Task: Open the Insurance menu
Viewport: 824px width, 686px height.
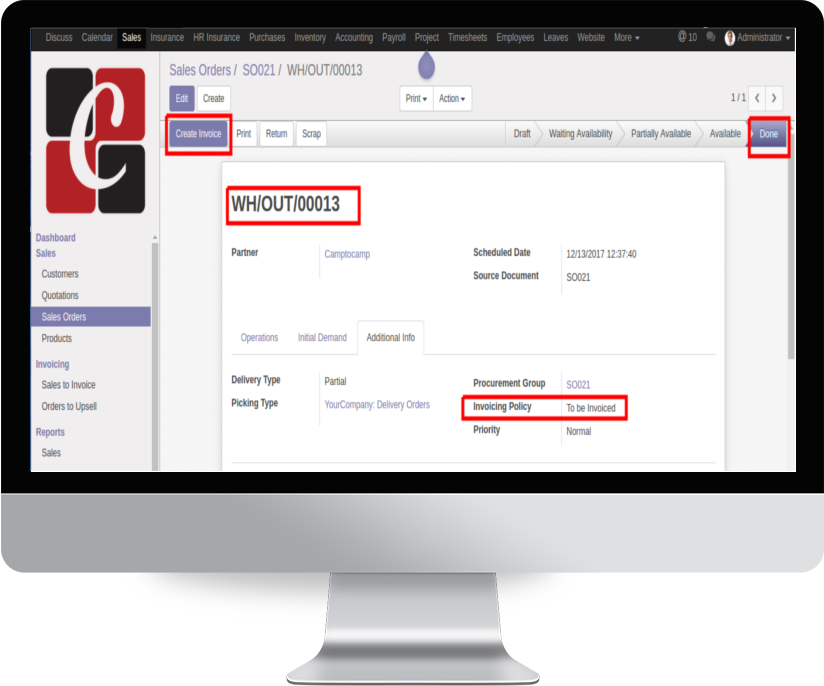Action: pos(167,37)
